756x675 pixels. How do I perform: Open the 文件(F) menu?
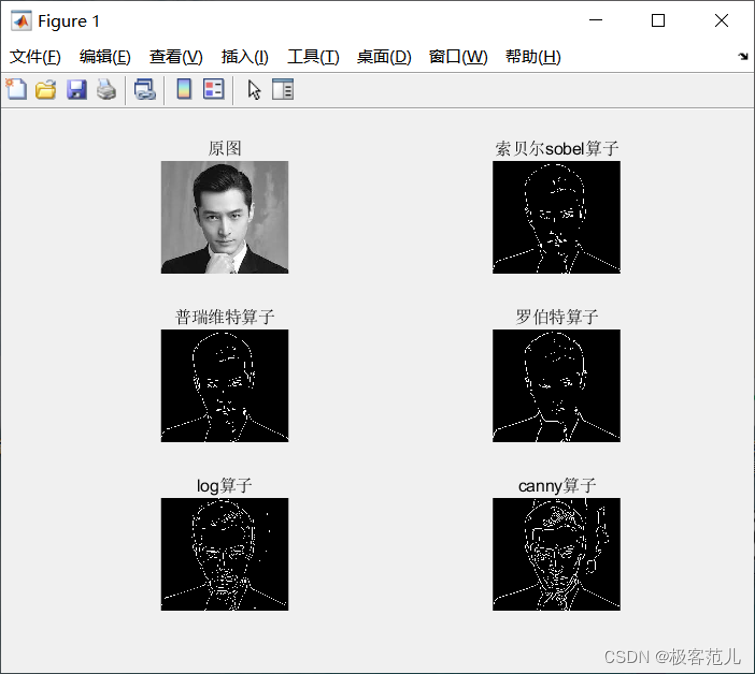coord(35,56)
